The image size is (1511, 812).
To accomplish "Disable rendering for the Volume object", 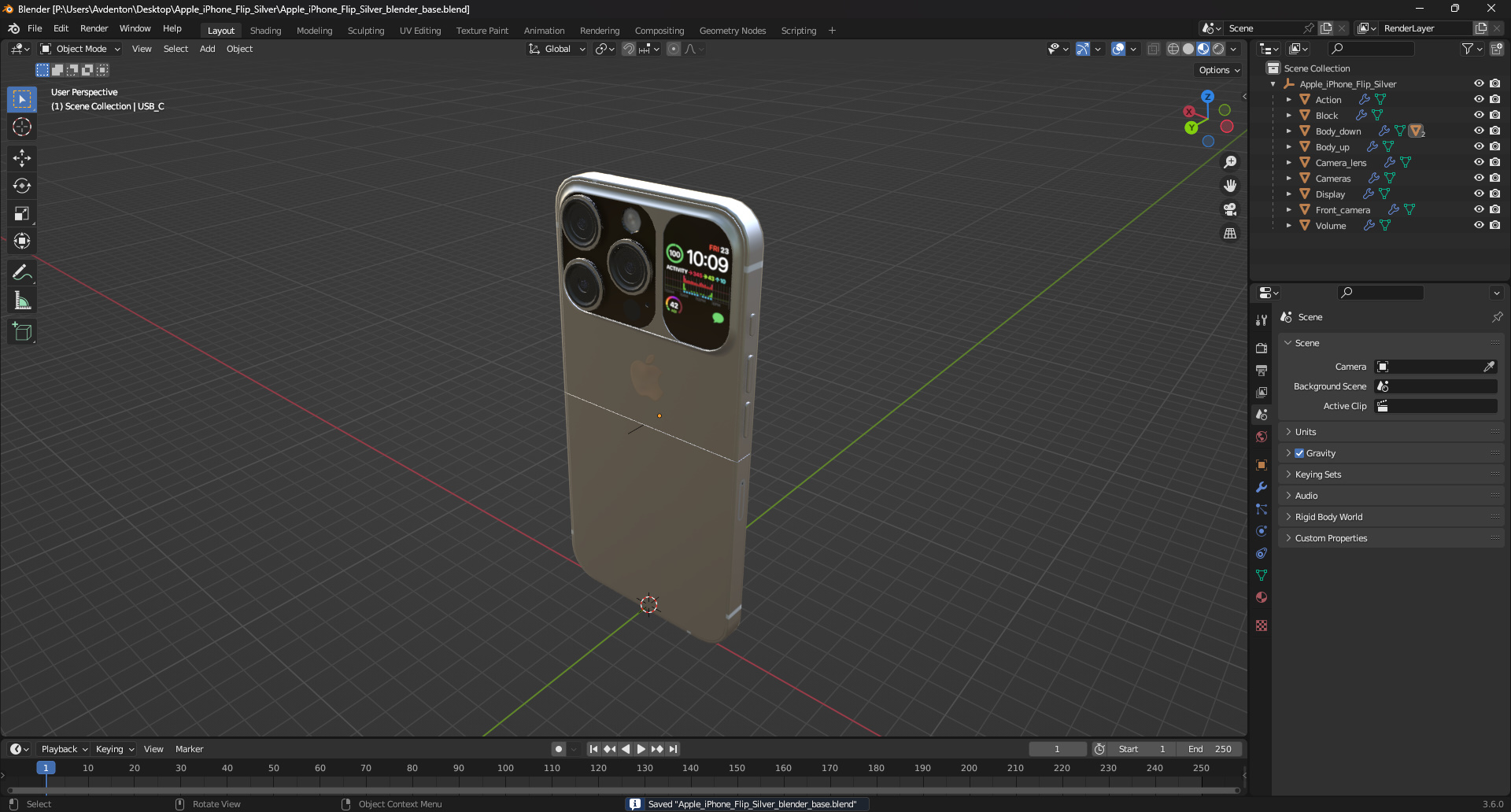I will click(x=1494, y=225).
